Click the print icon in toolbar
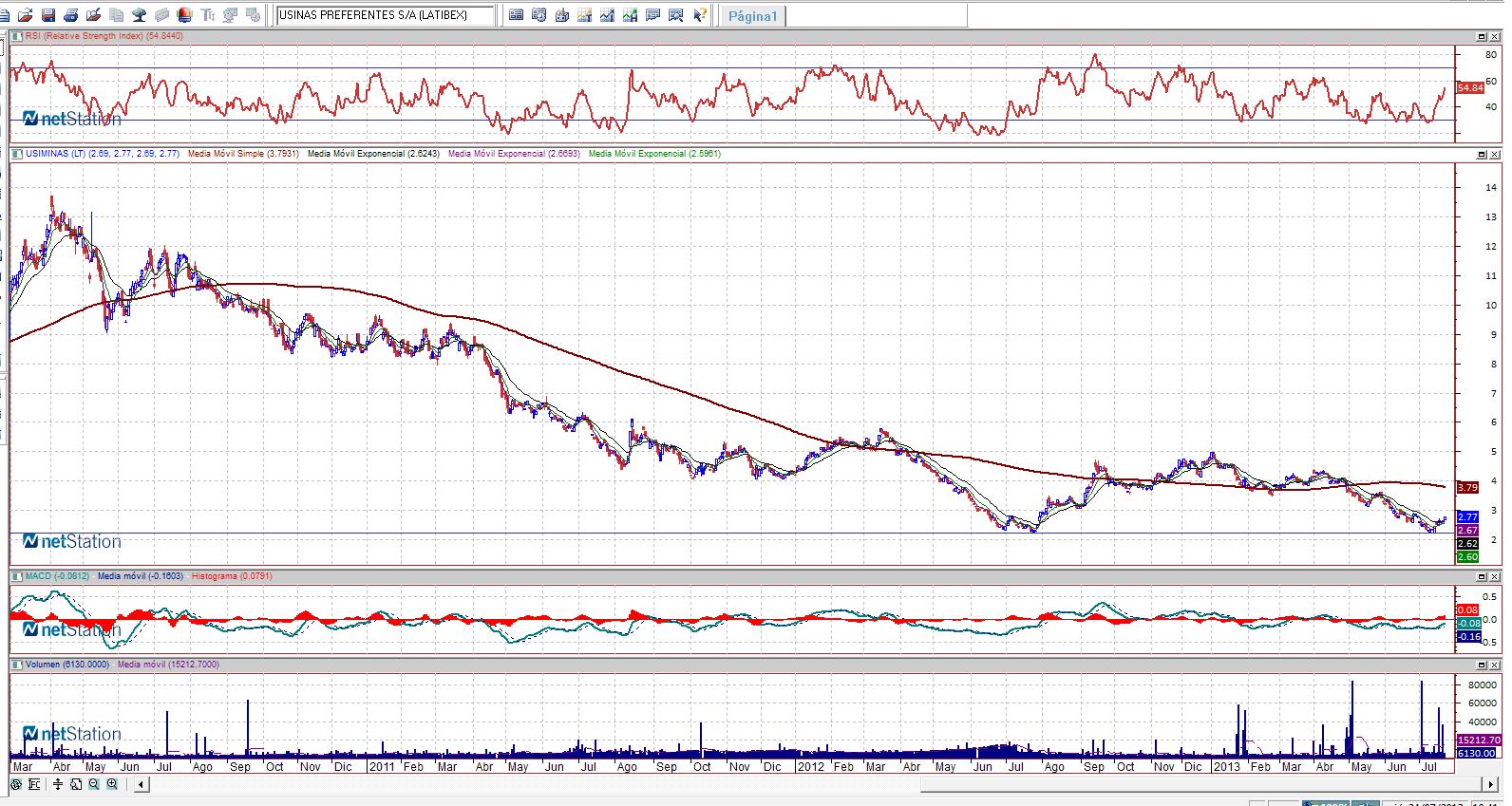1512x806 pixels. (x=70, y=15)
